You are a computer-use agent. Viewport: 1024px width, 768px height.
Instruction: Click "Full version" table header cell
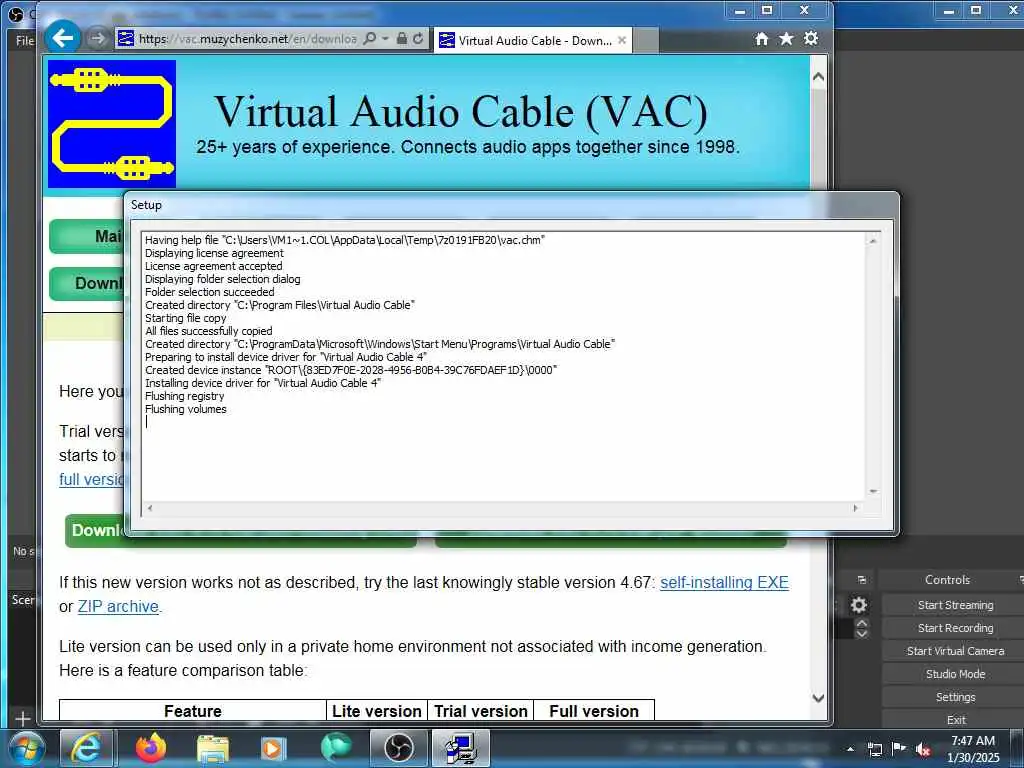[594, 711]
